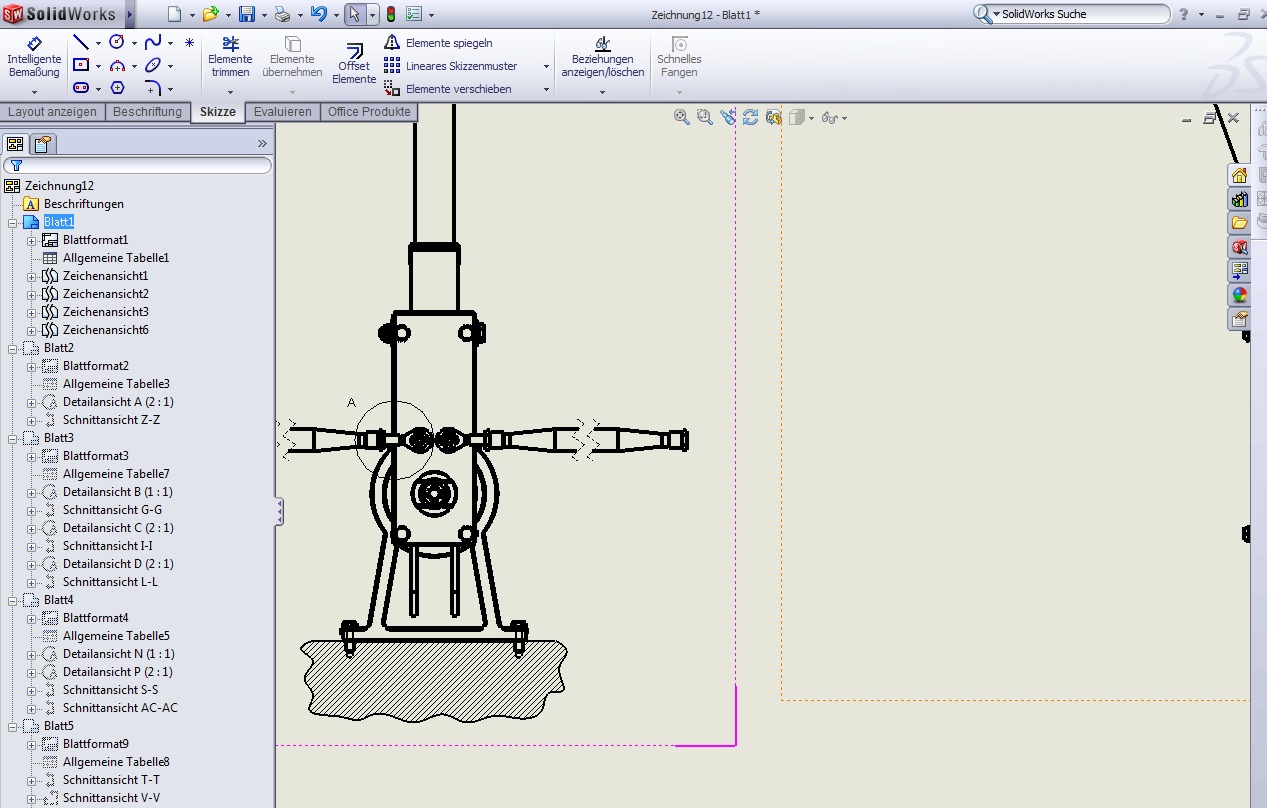Collapse the Blatt1 tree node
This screenshot has height=808, width=1267.
tap(13, 222)
